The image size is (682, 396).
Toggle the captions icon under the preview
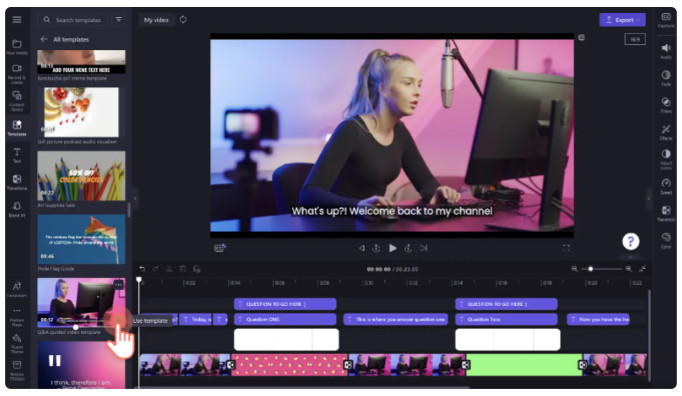click(220, 248)
